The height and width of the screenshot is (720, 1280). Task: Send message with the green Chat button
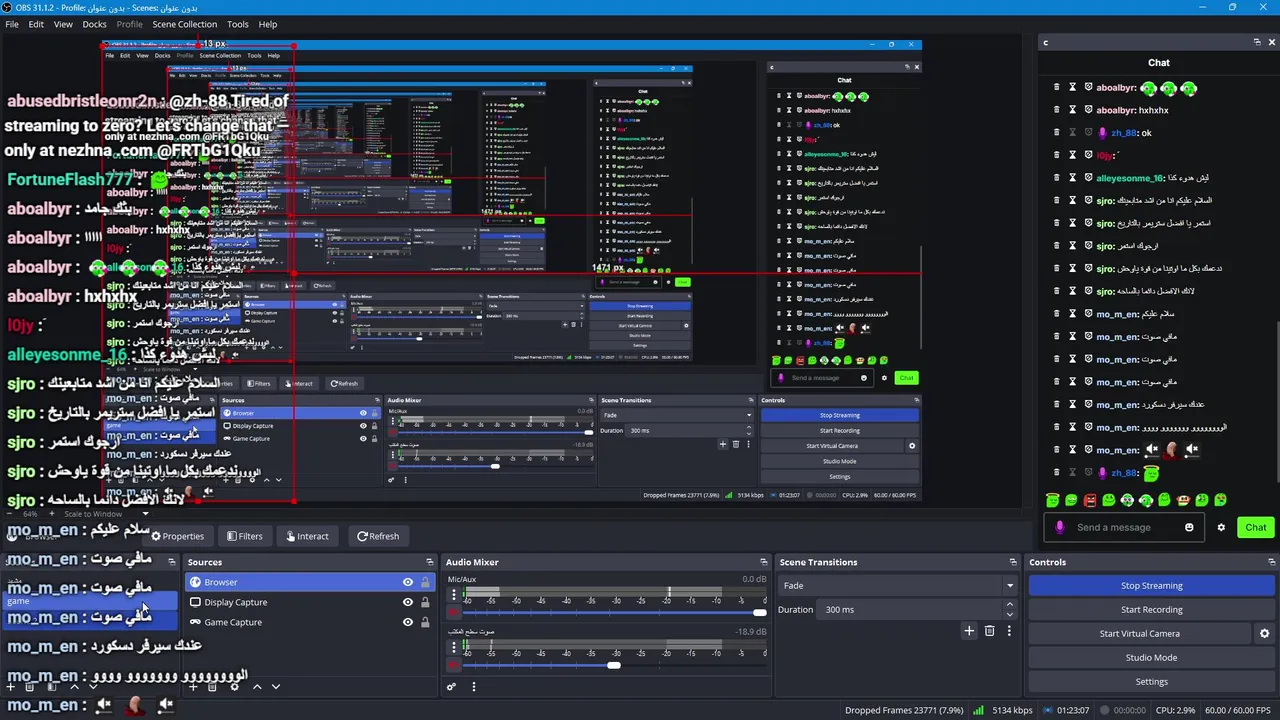click(1256, 528)
